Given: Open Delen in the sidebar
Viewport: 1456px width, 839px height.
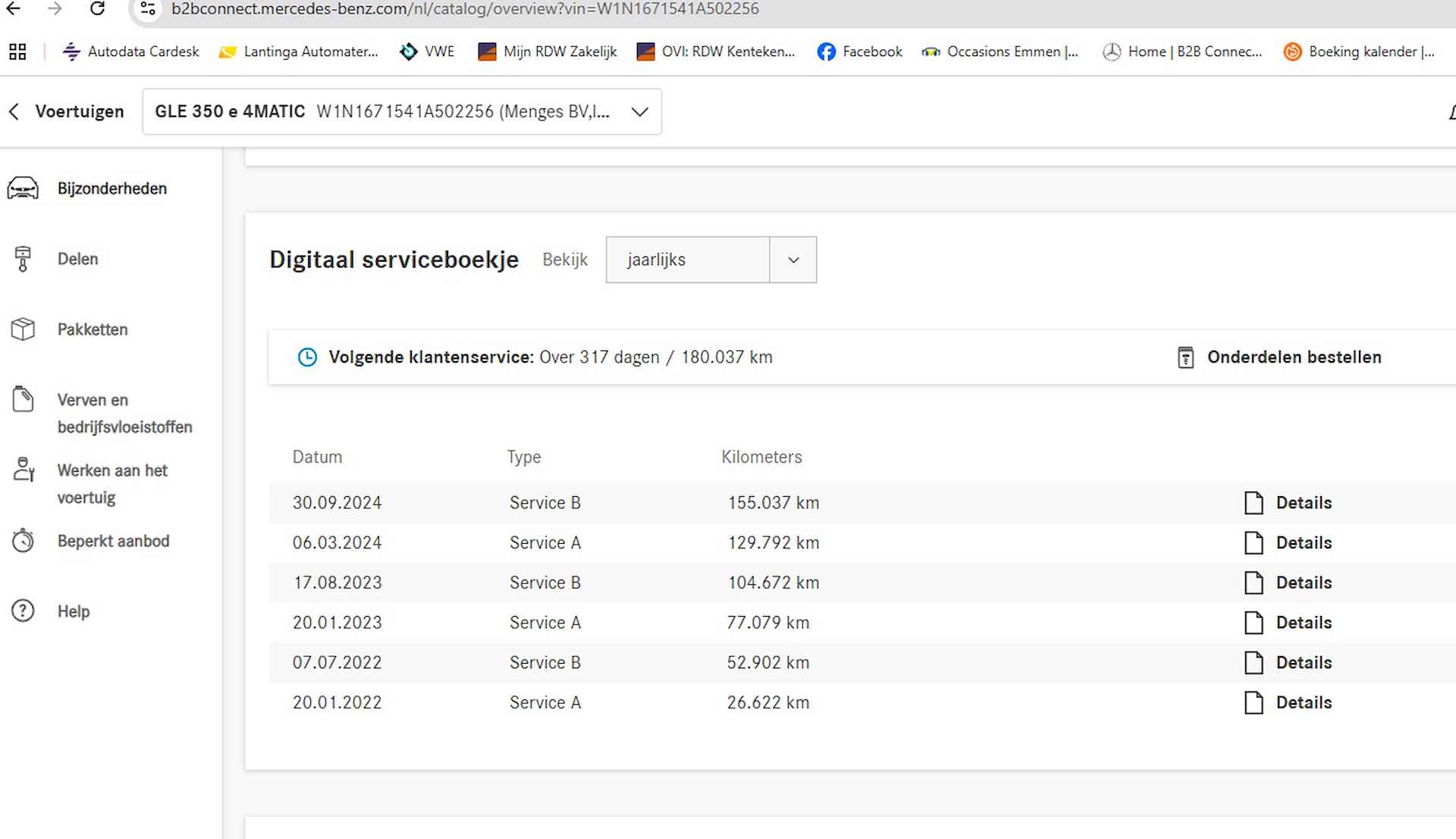Looking at the screenshot, I should (78, 259).
